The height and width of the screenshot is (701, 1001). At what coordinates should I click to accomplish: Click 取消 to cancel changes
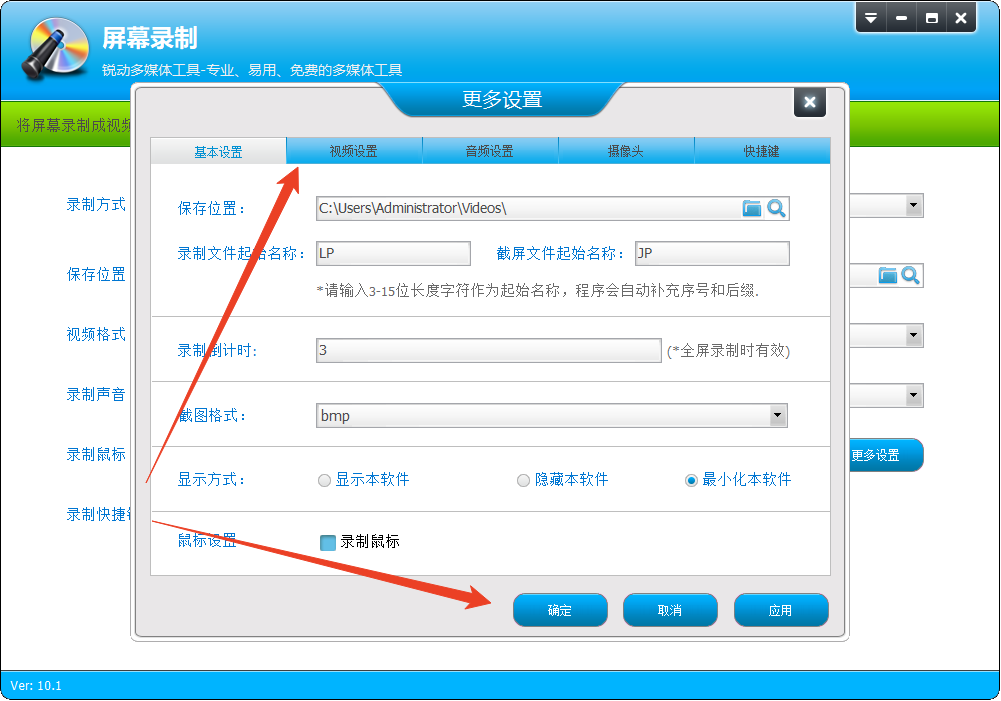(670, 610)
